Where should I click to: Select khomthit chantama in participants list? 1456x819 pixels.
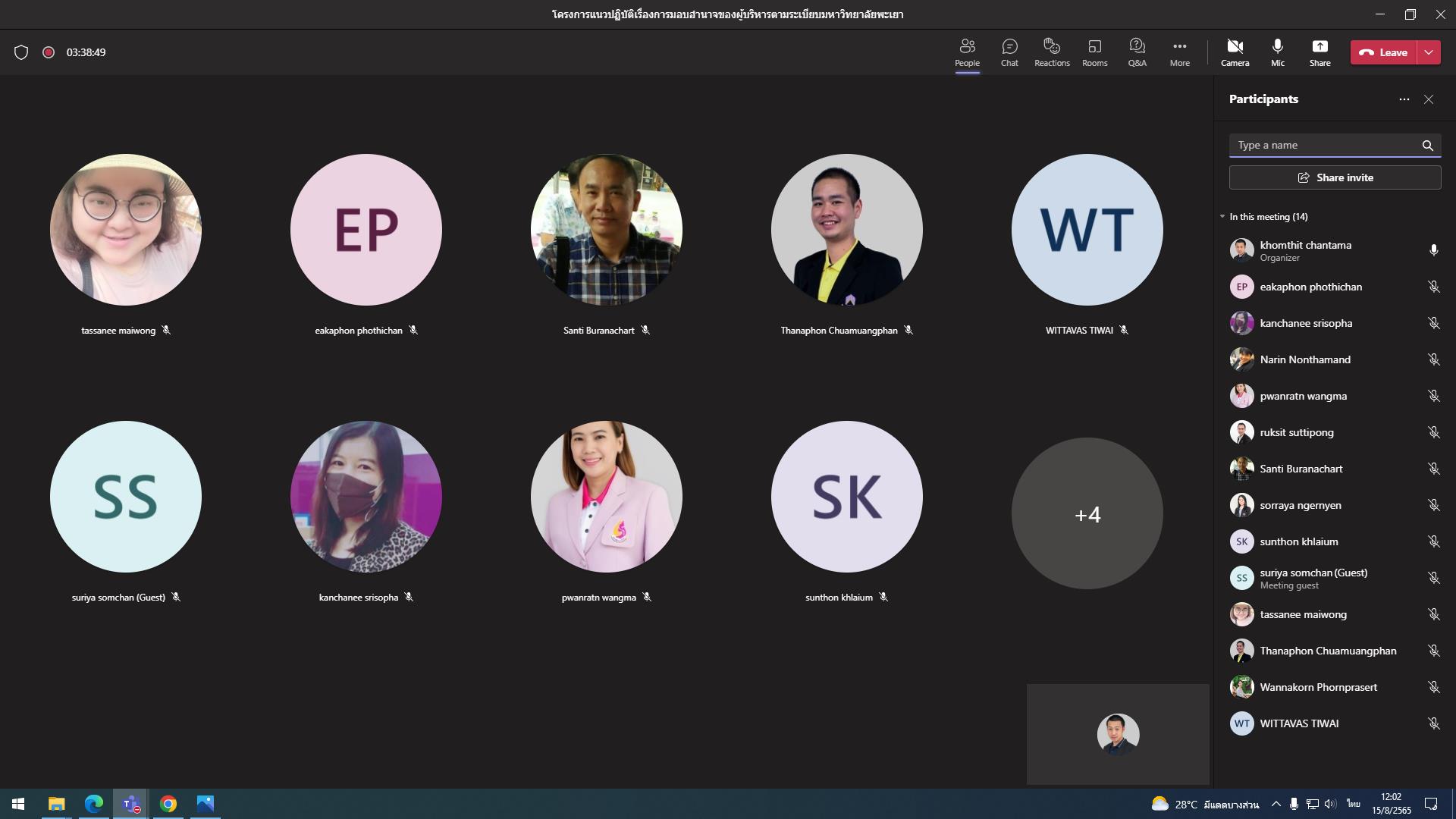1335,250
